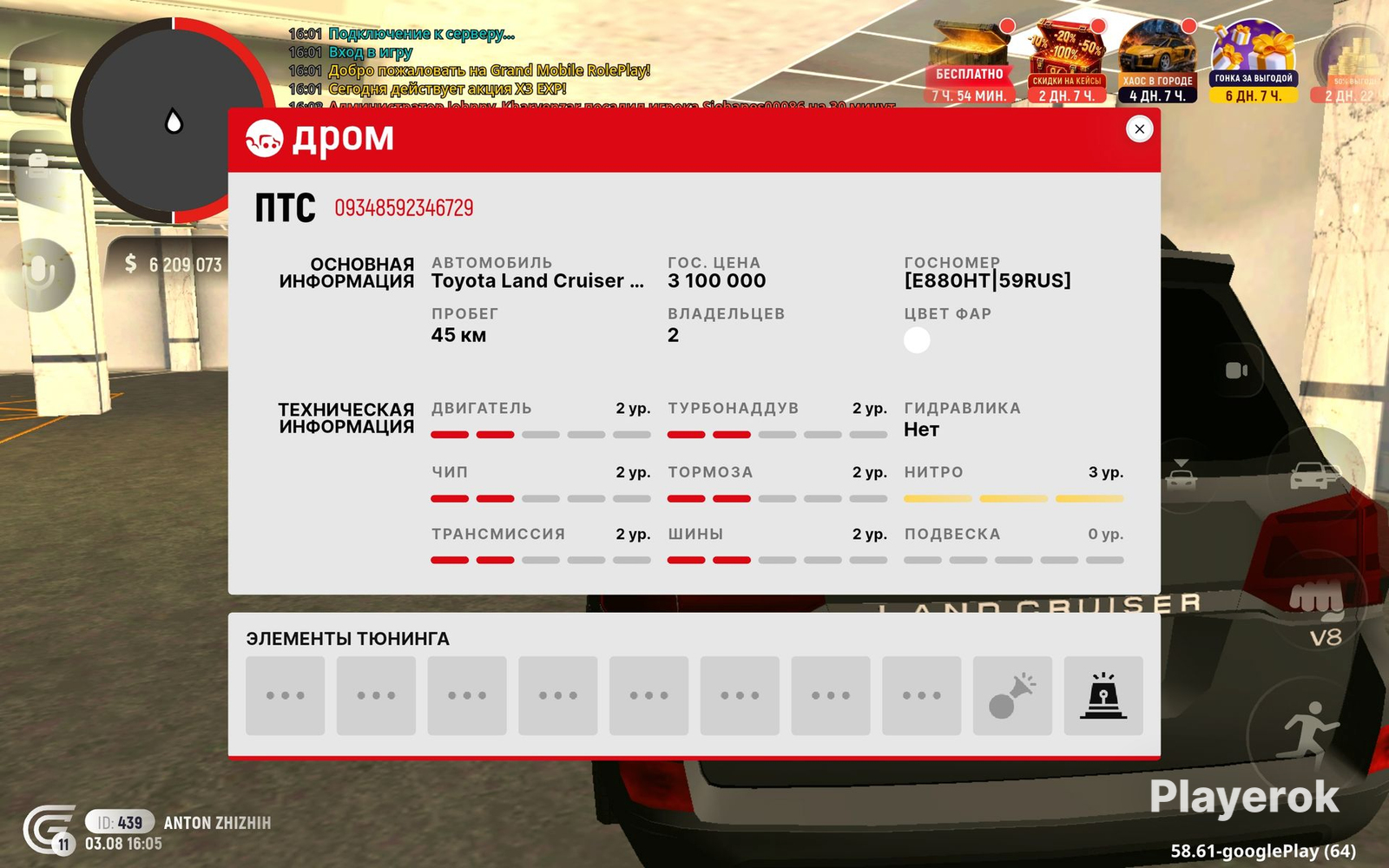
Task: Close the Дром PTS window
Action: click(1139, 129)
